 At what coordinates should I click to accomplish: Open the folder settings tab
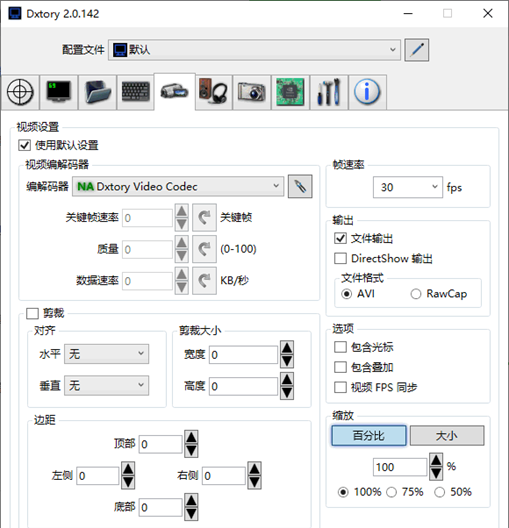97,92
